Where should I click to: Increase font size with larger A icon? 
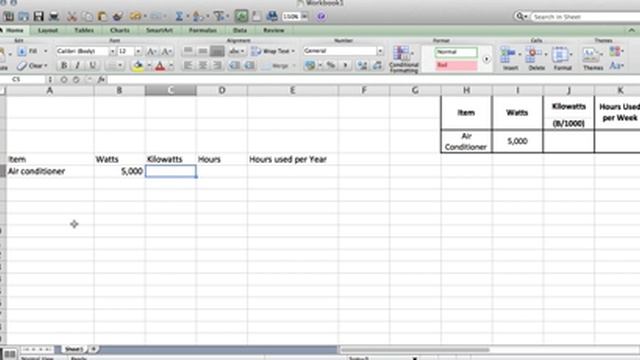pos(151,51)
